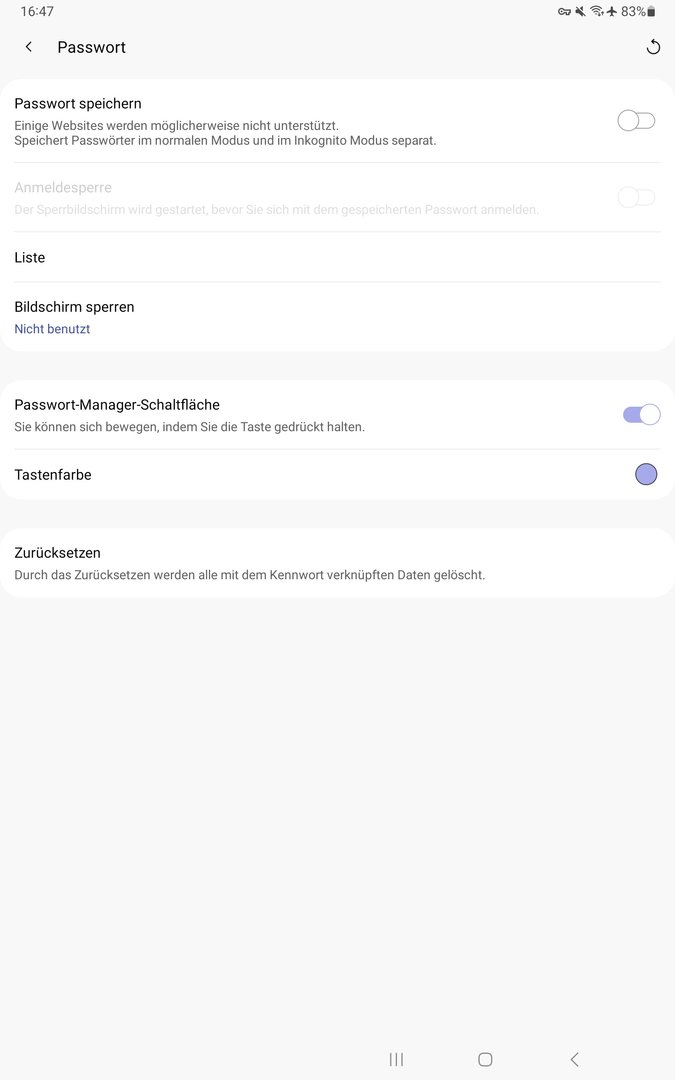Click the reset icon in the header
Viewport: 675px width, 1080px height.
tap(653, 47)
